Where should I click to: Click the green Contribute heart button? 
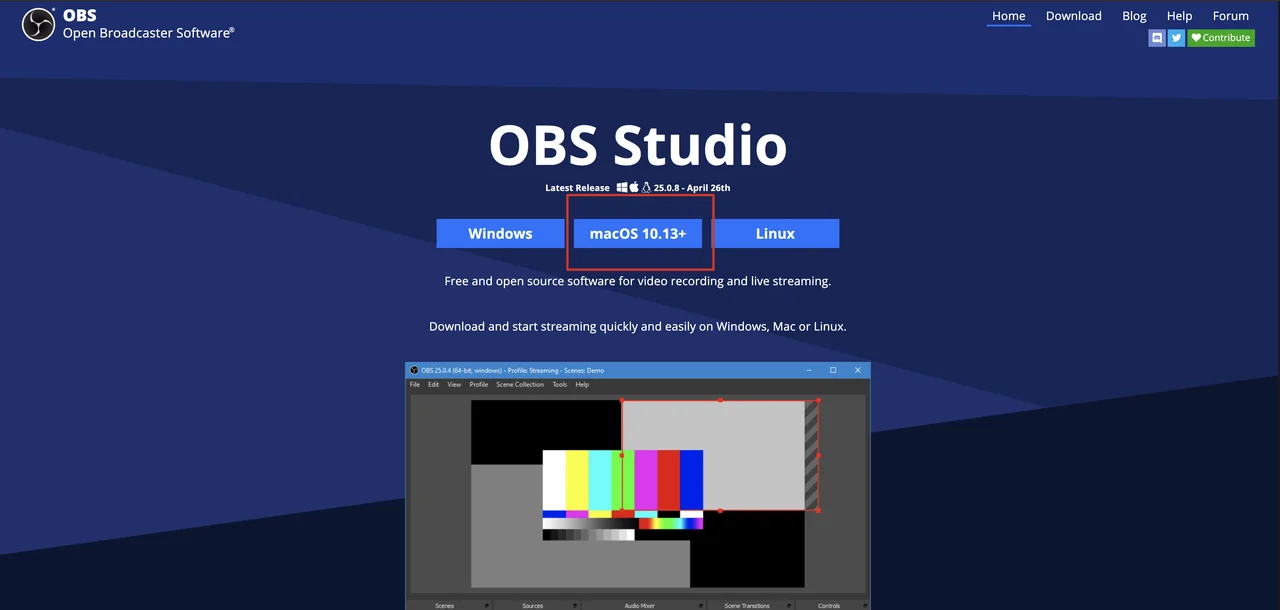1221,38
